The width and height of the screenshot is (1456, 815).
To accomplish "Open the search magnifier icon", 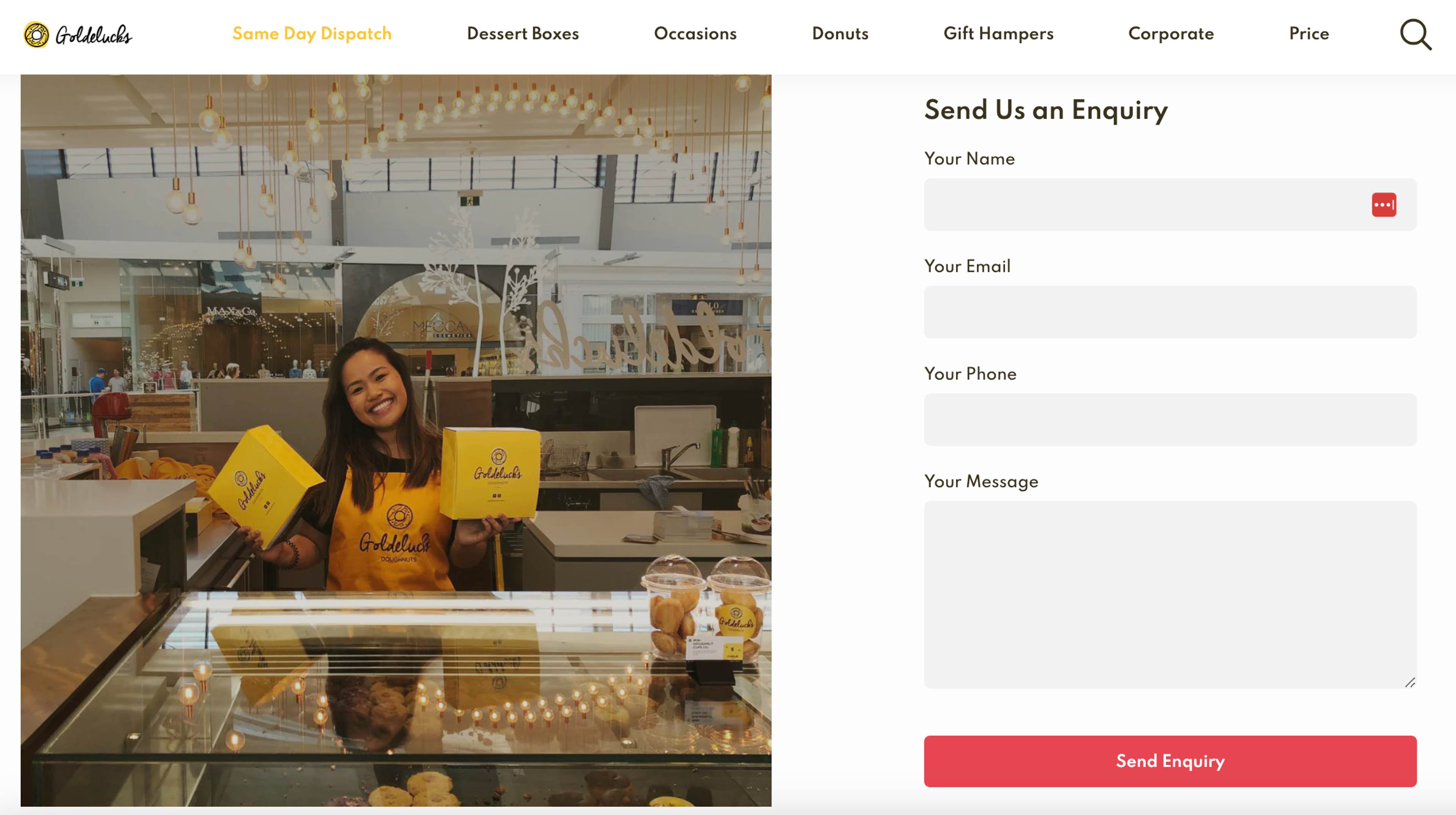I will [1417, 35].
